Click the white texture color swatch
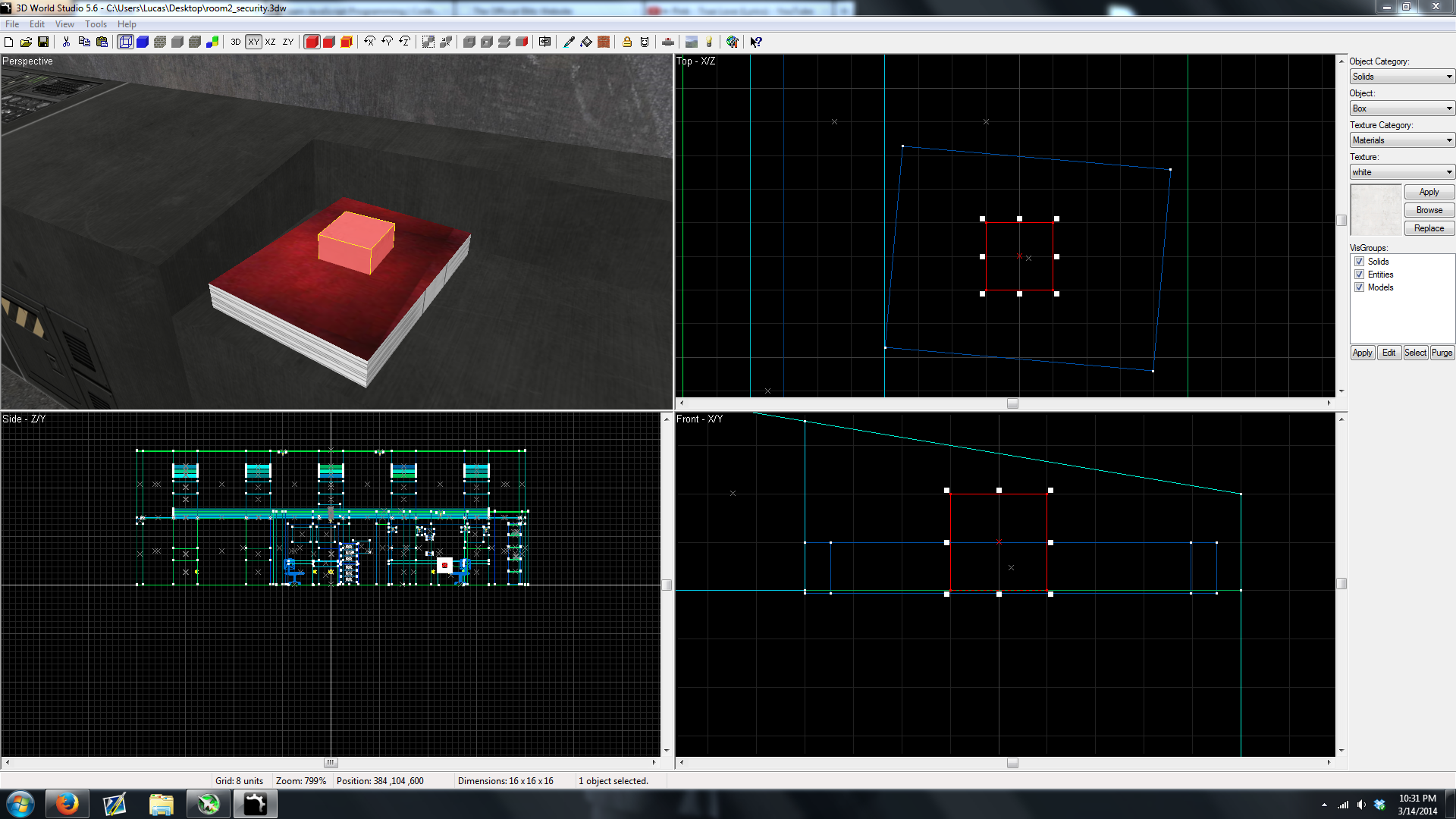Image resolution: width=1456 pixels, height=819 pixels. click(x=1374, y=209)
